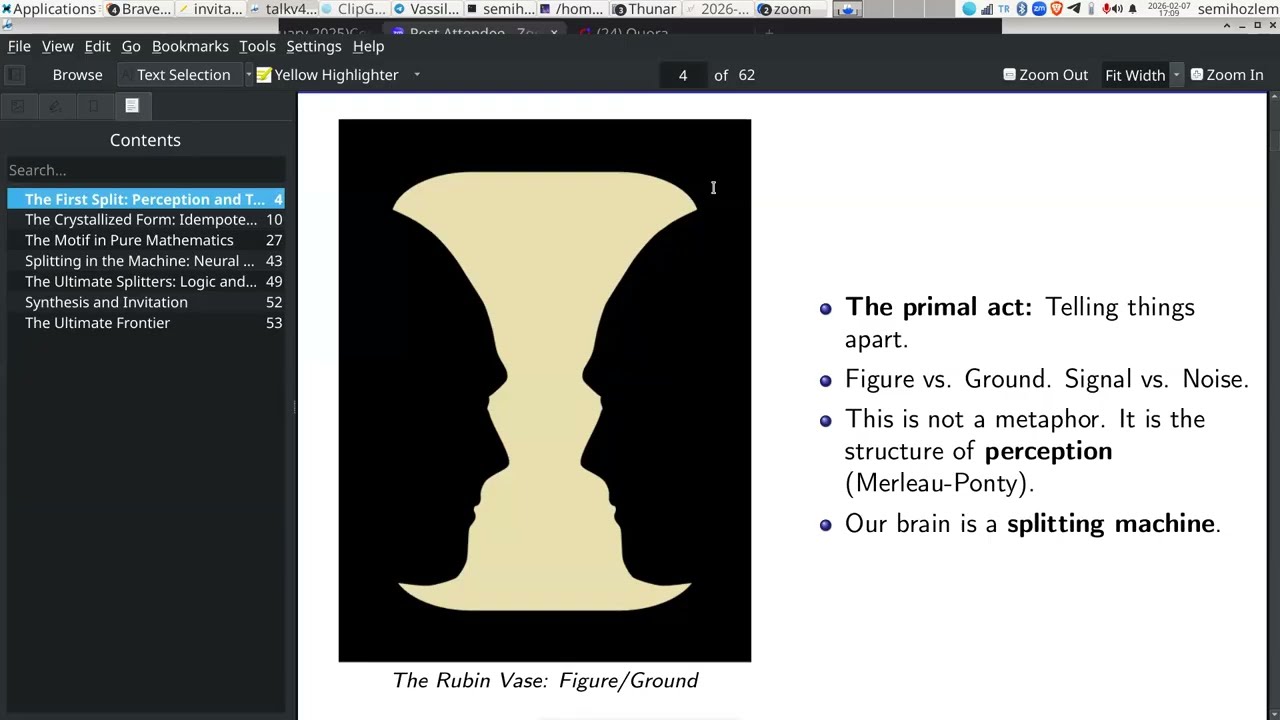Click the 'The primal act:' bullet text
1280x720 pixels.
(938, 307)
